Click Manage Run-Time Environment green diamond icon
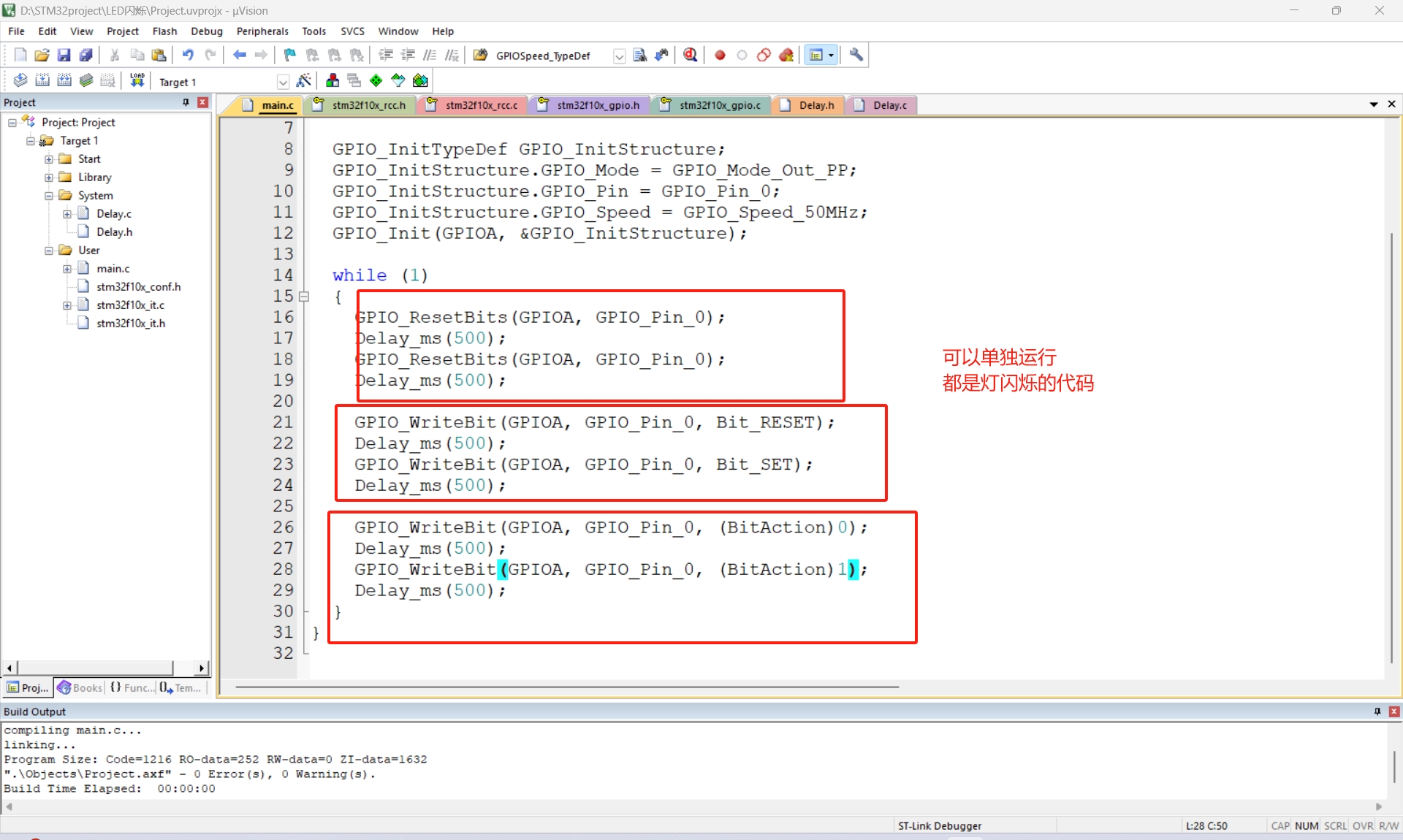This screenshot has width=1403, height=840. (376, 81)
